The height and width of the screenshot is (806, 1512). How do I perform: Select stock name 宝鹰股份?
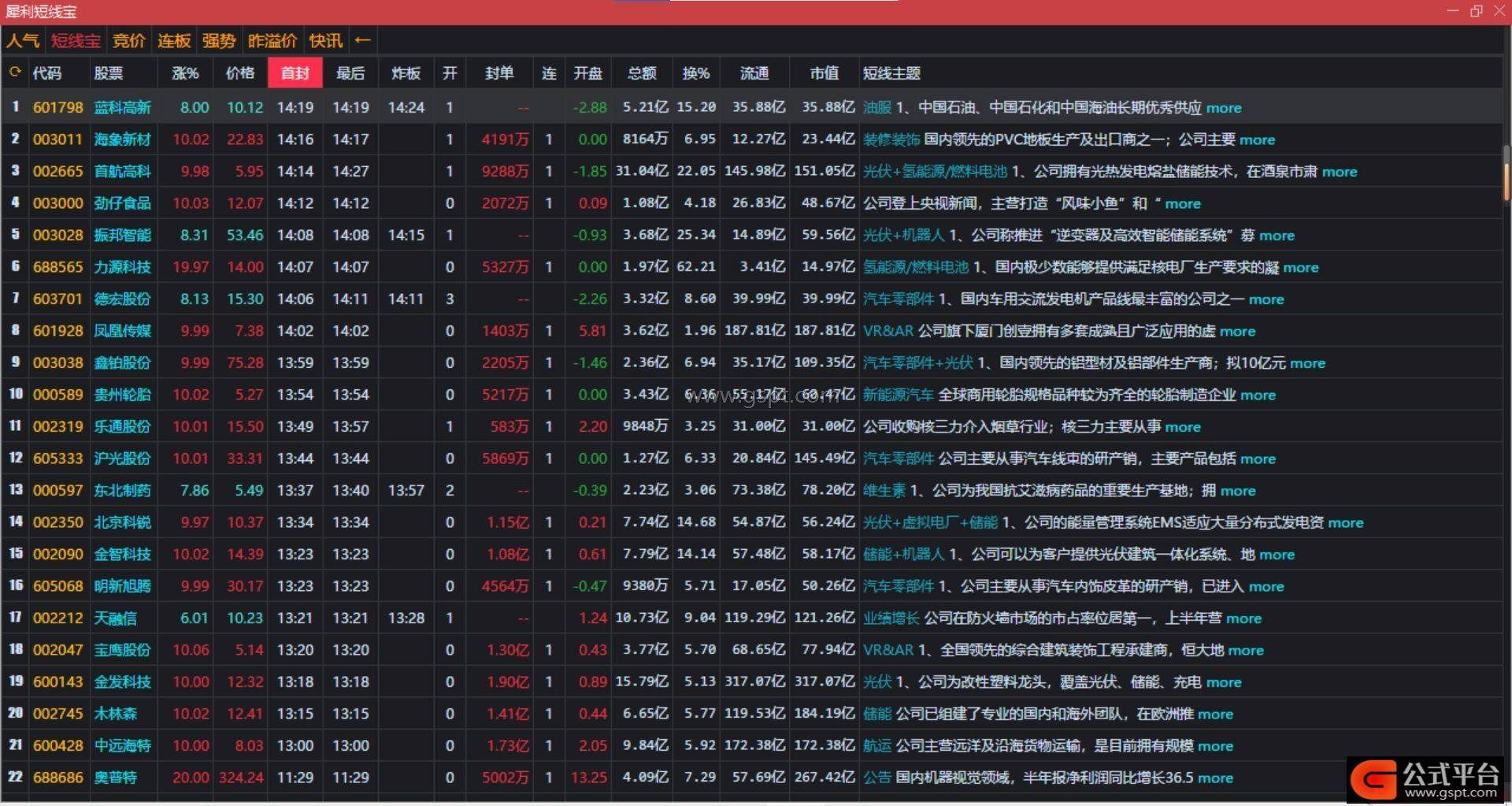(x=123, y=650)
